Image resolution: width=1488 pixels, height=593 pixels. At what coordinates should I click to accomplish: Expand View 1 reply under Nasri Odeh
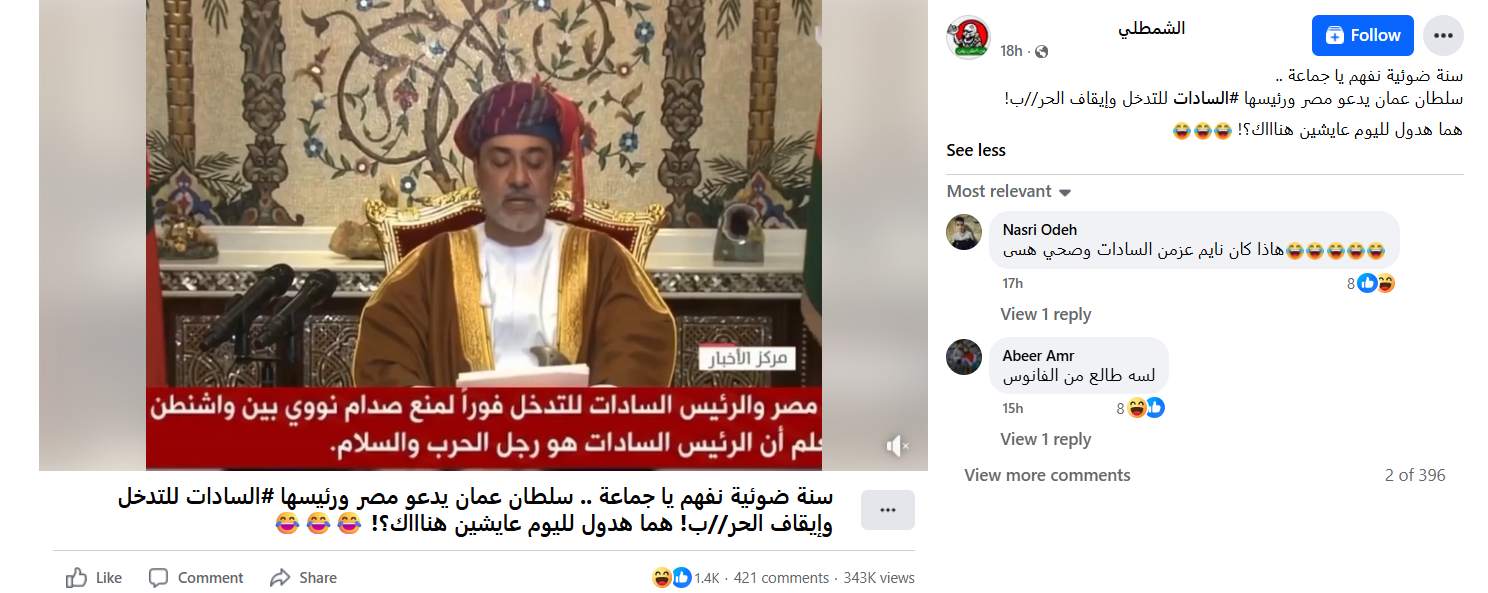(x=1045, y=314)
